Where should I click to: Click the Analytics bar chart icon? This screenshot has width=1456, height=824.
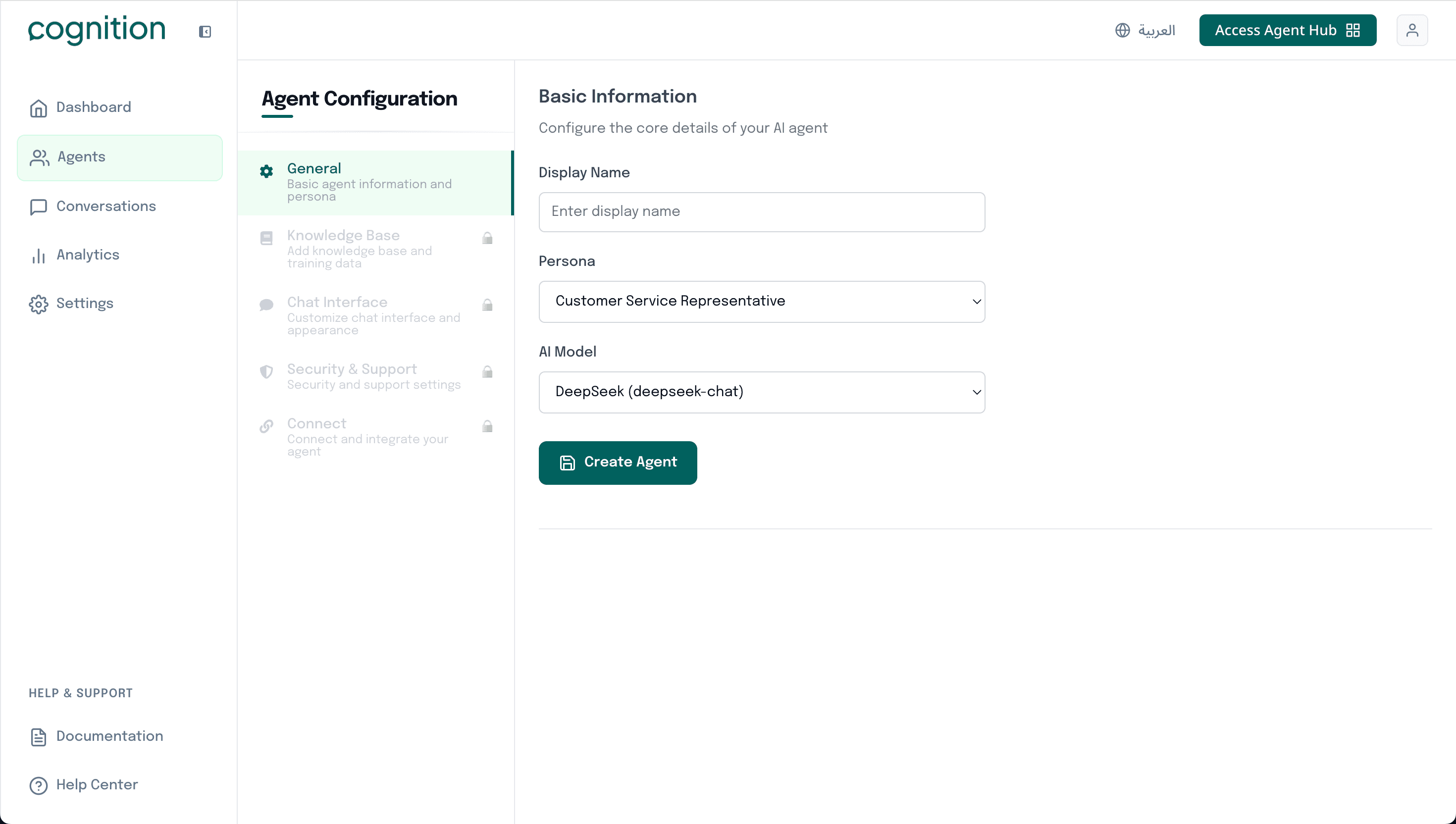39,256
